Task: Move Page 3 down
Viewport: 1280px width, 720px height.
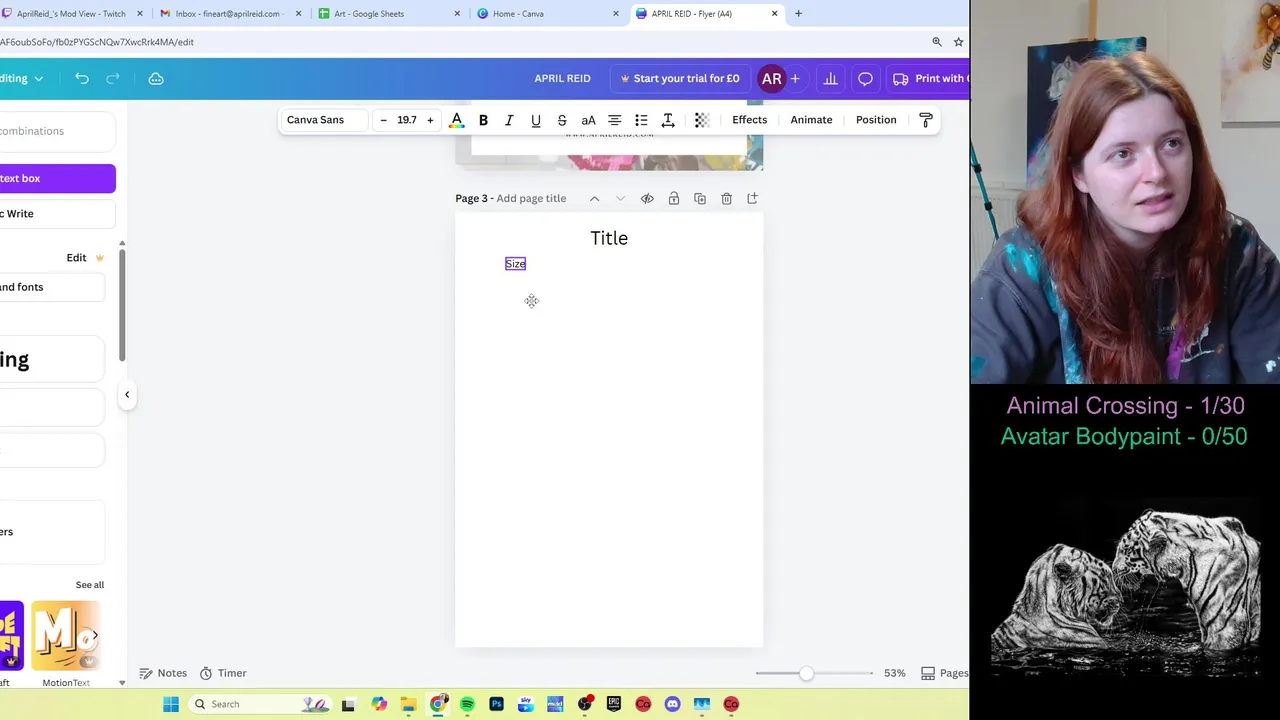Action: pyautogui.click(x=620, y=198)
